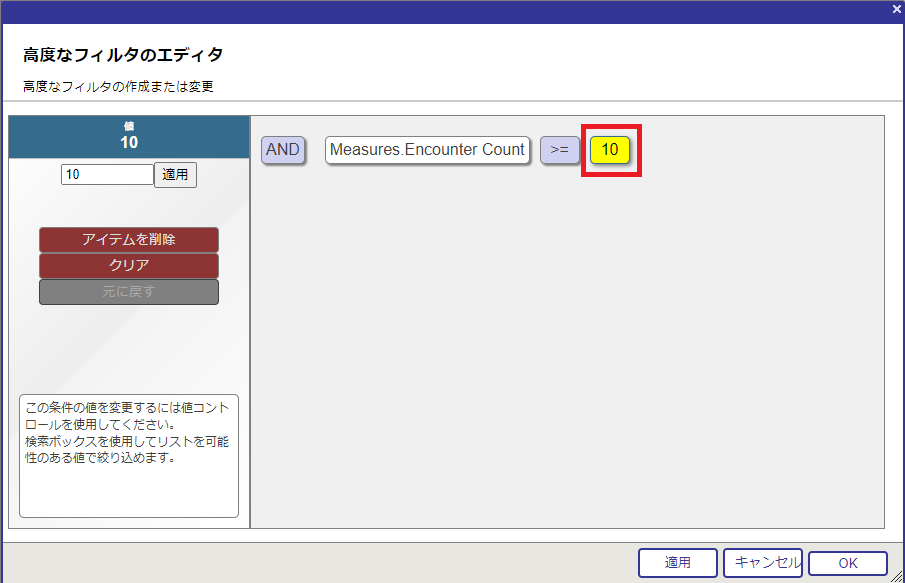Delete the selected item with アイテムを削除

pyautogui.click(x=129, y=240)
